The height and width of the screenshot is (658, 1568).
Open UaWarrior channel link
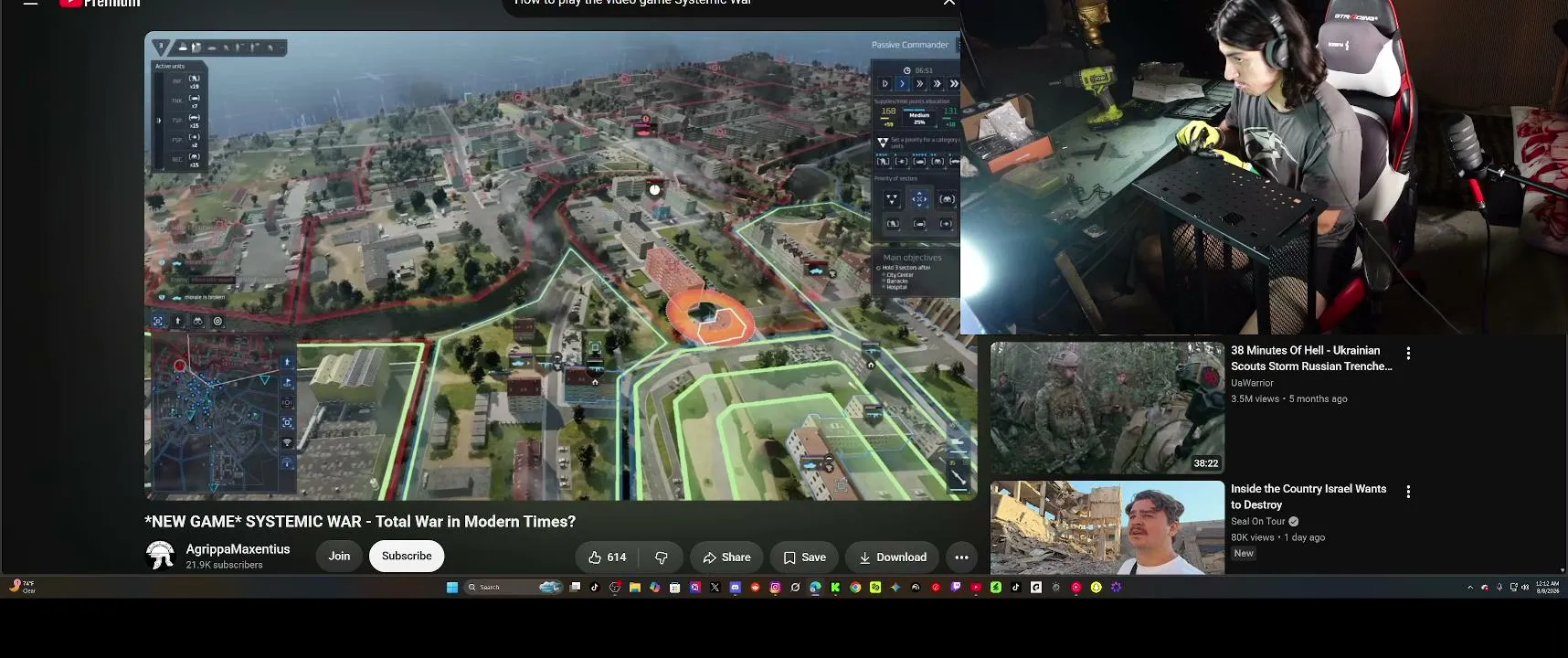point(1252,383)
